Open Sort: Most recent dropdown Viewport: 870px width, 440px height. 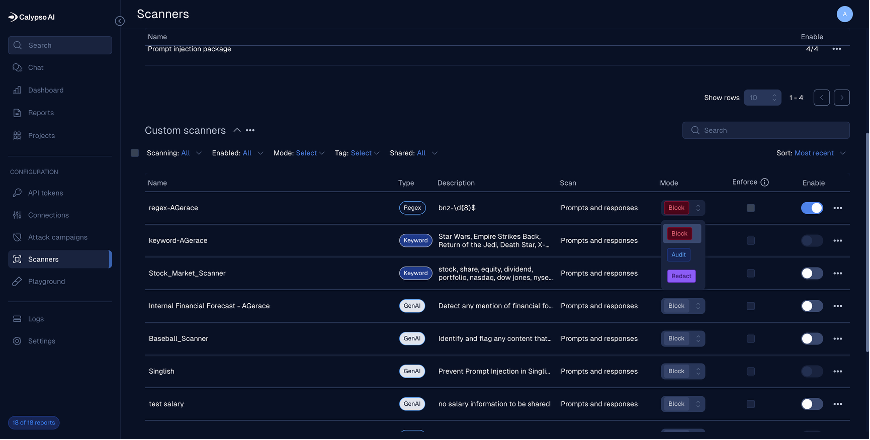coord(811,153)
